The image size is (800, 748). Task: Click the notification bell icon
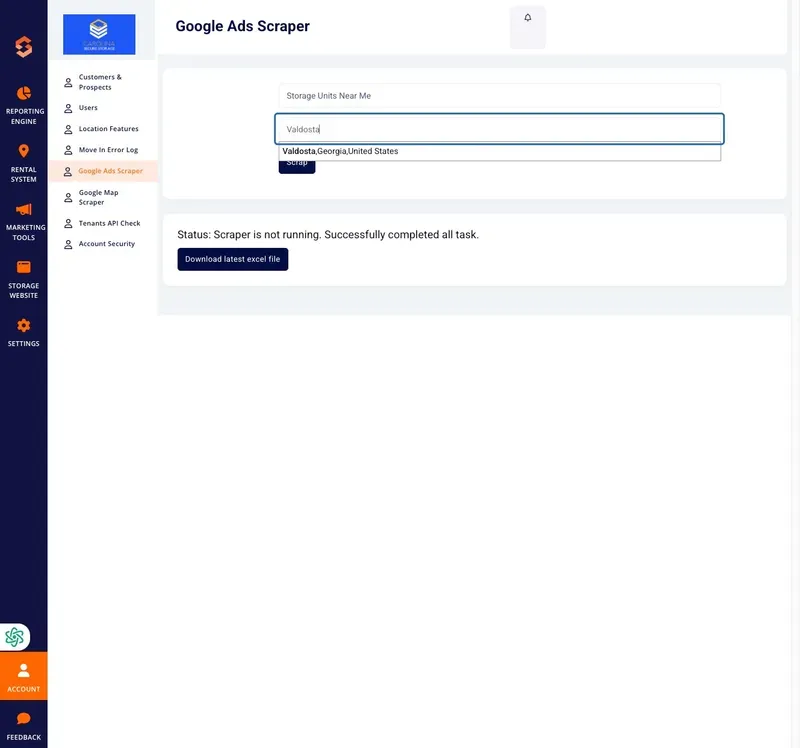tap(528, 18)
